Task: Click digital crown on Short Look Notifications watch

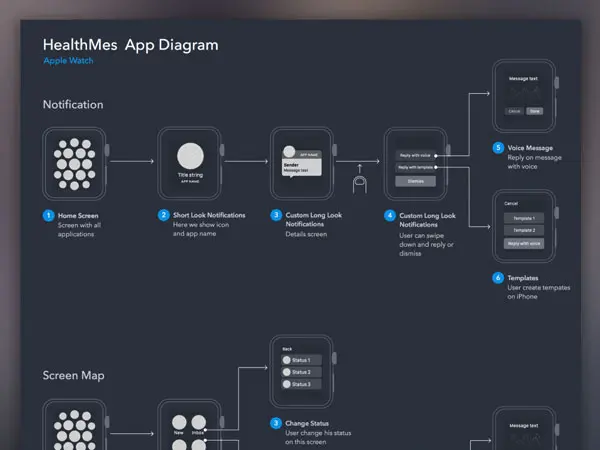Action: (222, 150)
